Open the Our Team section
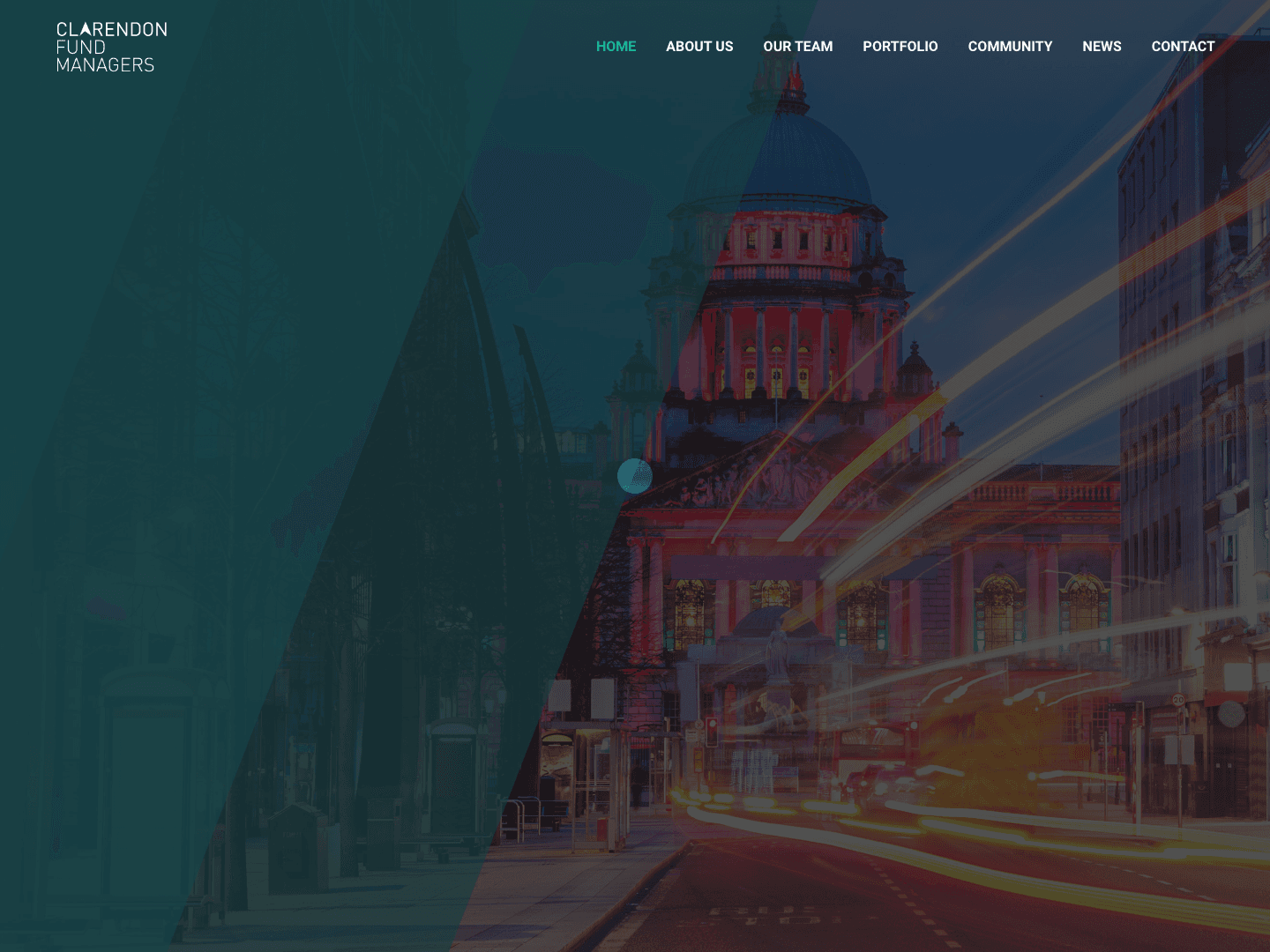The width and height of the screenshot is (1270, 952). [797, 46]
